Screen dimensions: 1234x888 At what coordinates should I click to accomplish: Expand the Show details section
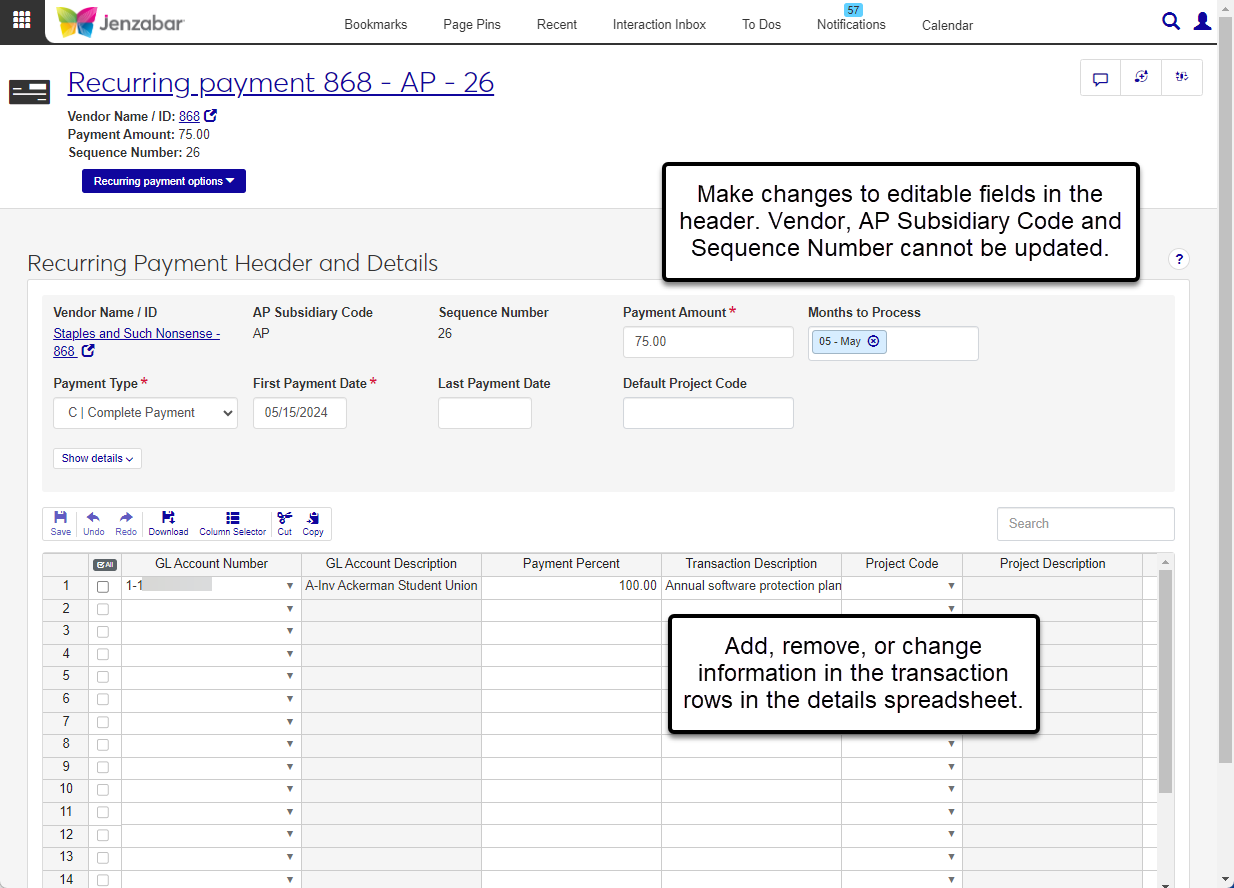click(97, 458)
